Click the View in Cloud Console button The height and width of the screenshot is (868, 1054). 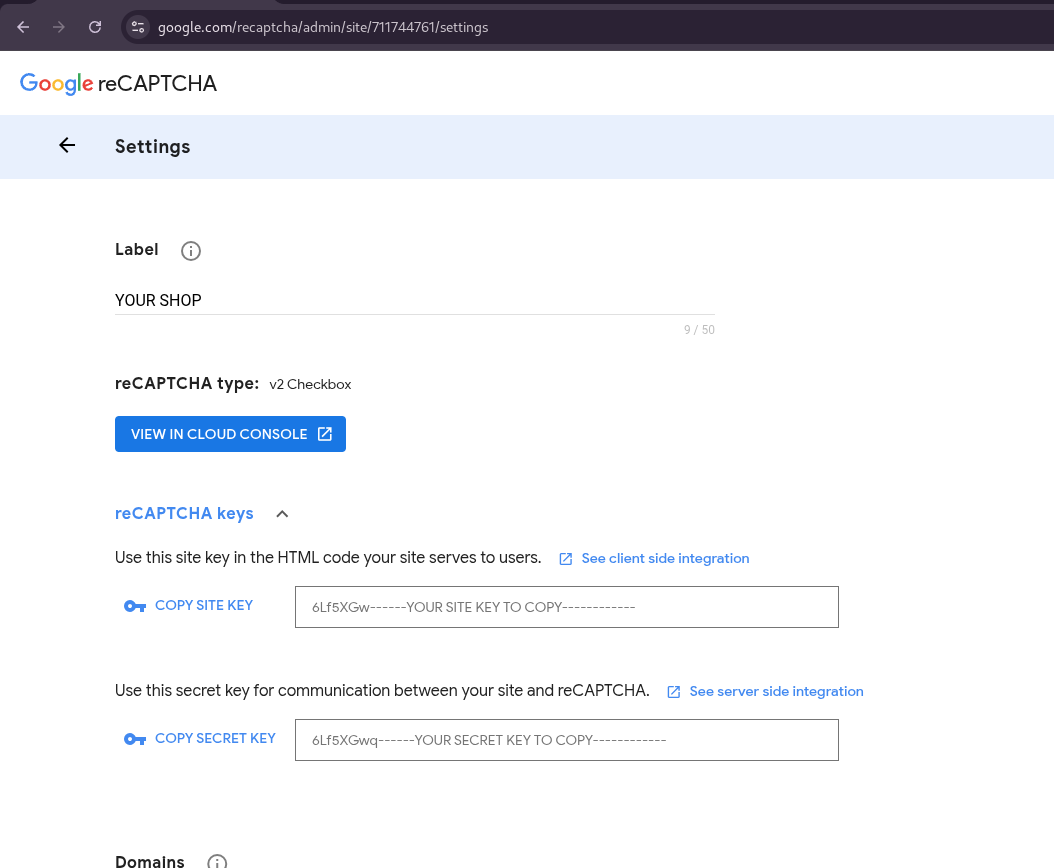(231, 434)
